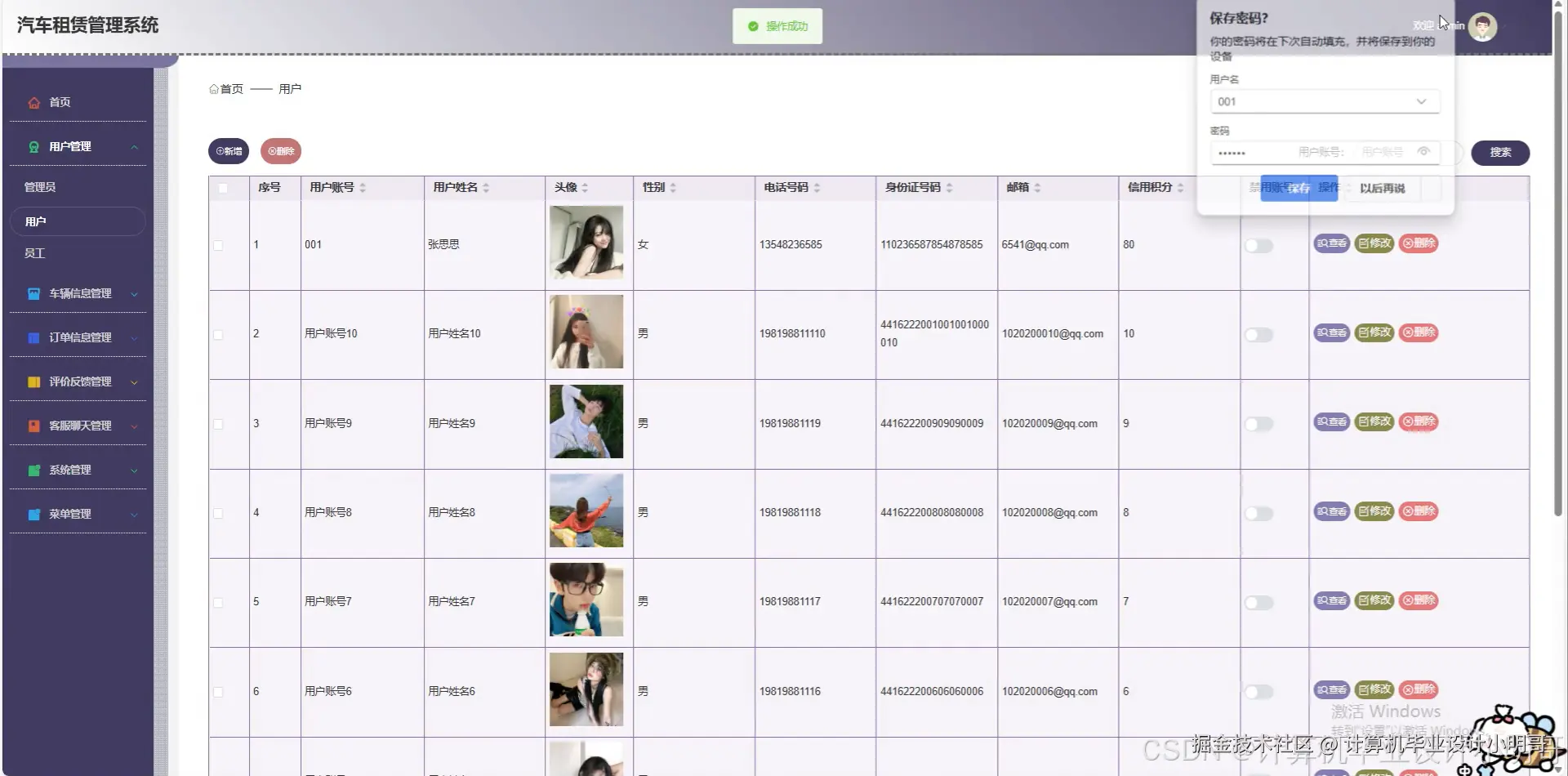Screen dimensions: 1568x776
Task: Expand the 系统管理 chevron
Action: pyautogui.click(x=135, y=471)
